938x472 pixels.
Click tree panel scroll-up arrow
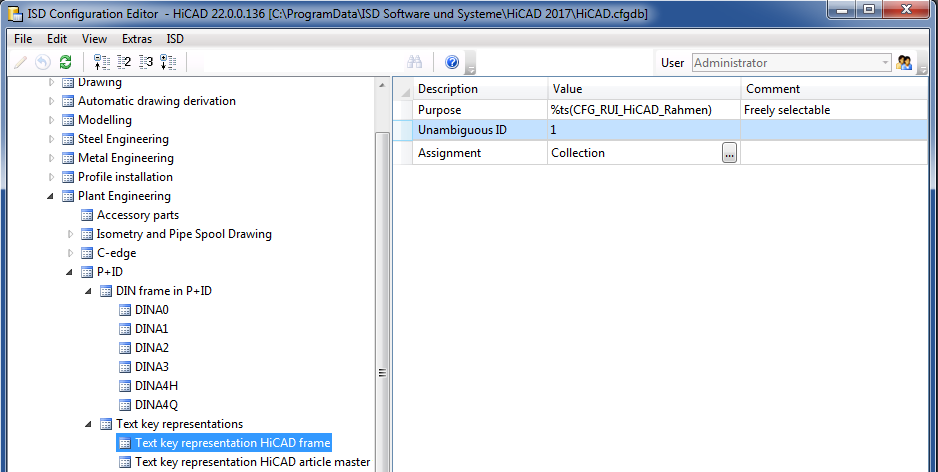coord(382,85)
